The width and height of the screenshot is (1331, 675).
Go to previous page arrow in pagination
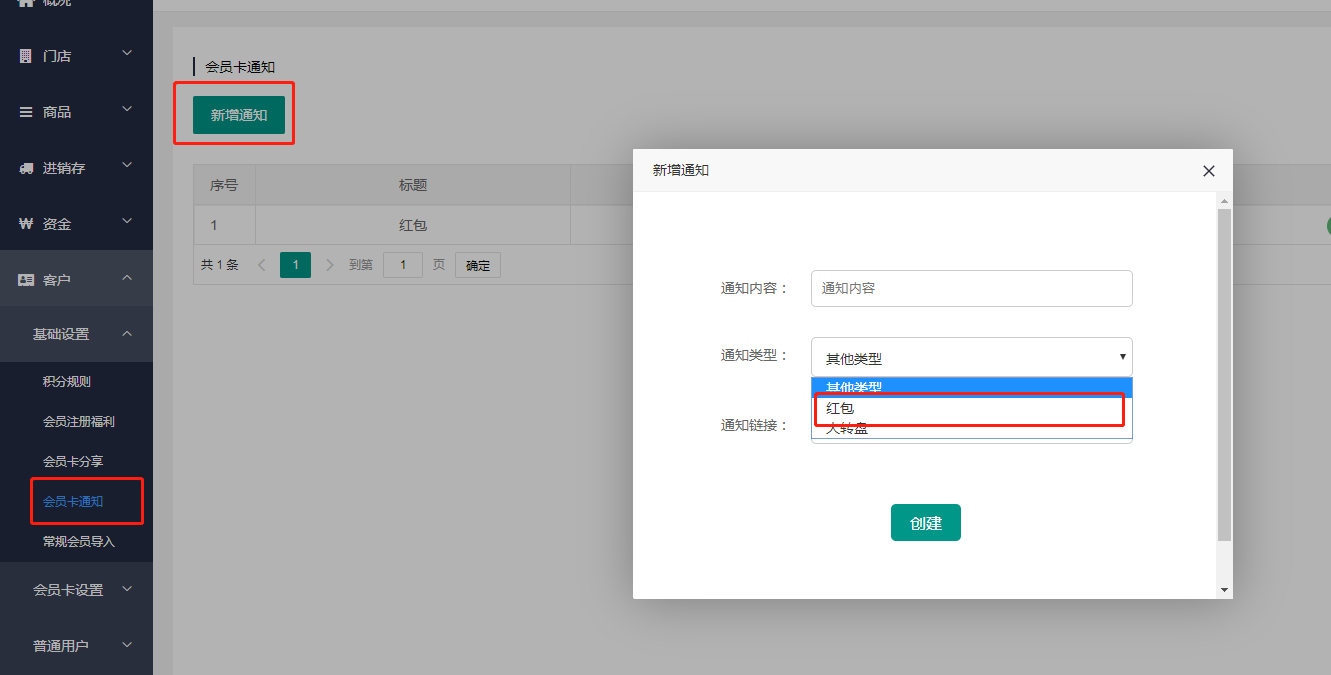[262, 265]
